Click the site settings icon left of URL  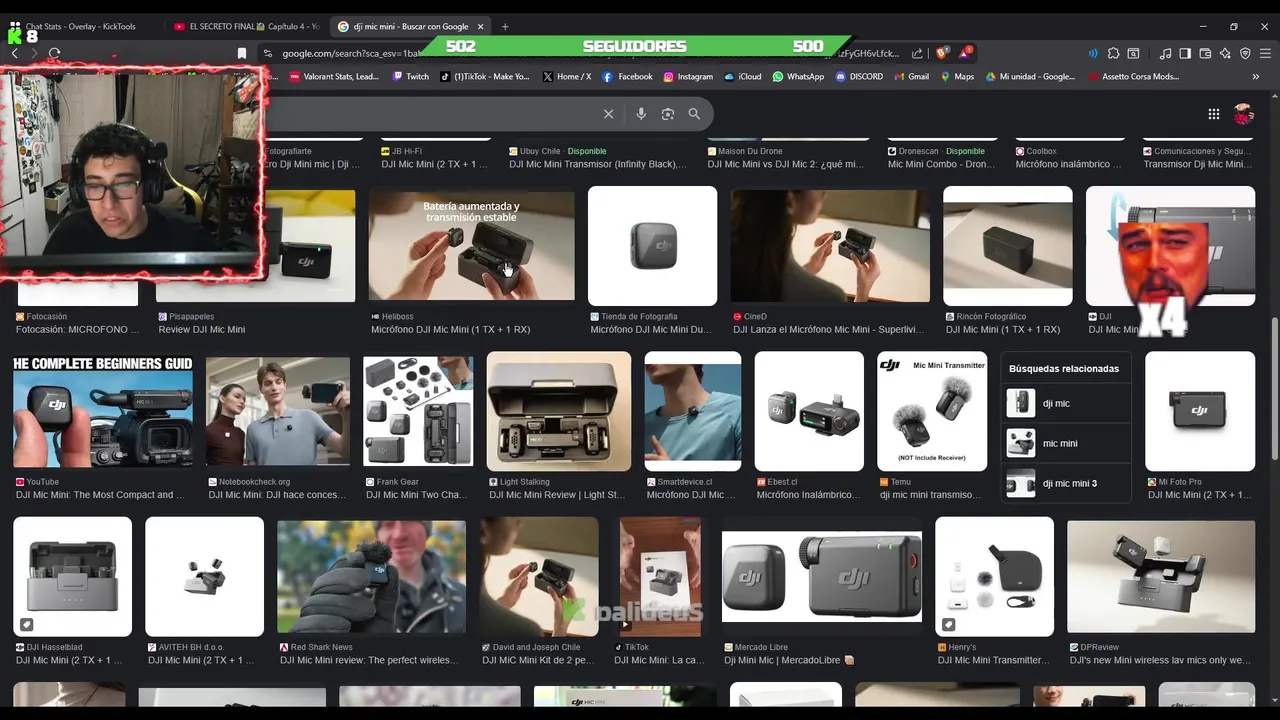tap(267, 53)
